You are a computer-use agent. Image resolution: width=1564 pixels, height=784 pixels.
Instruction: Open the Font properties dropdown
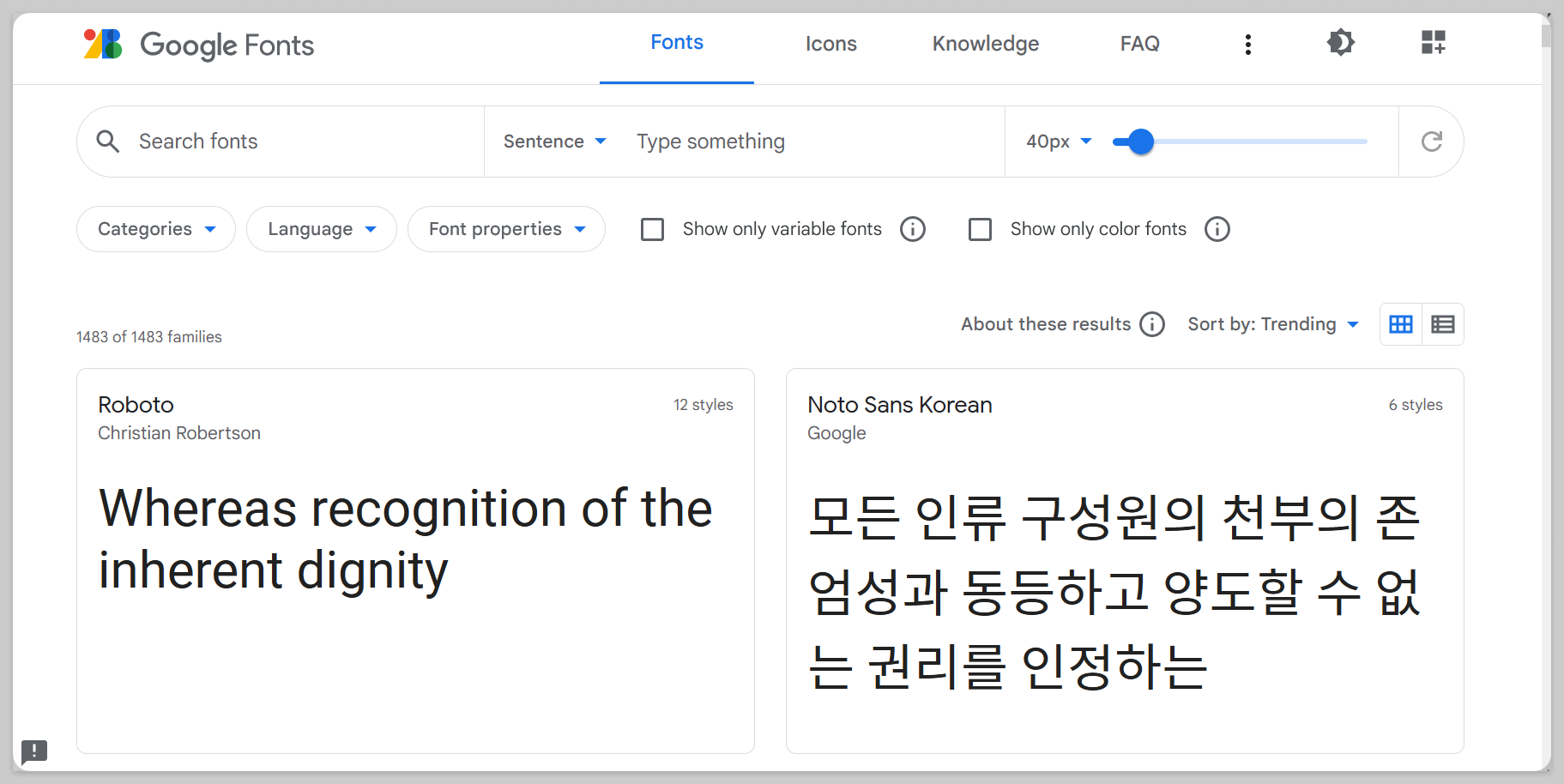[506, 229]
